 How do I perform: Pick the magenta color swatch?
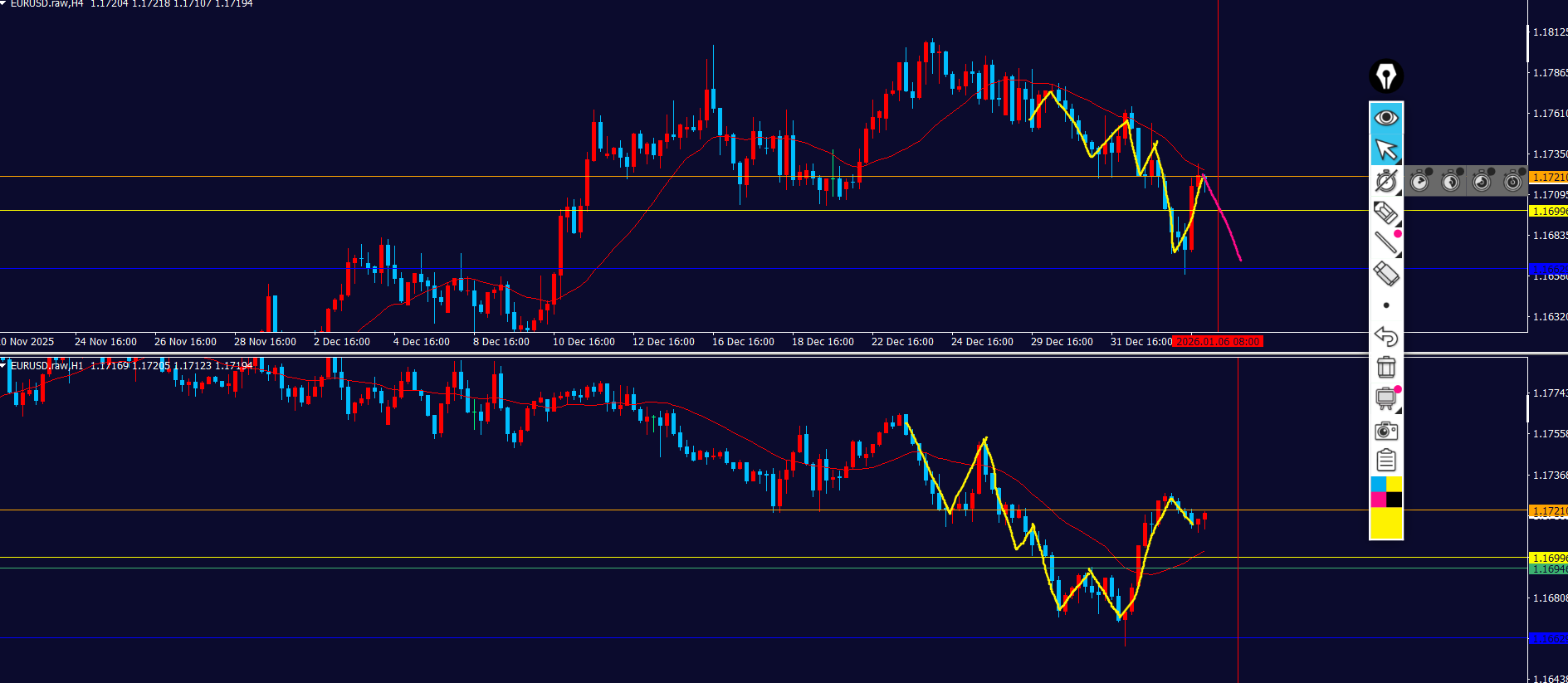coord(1378,500)
